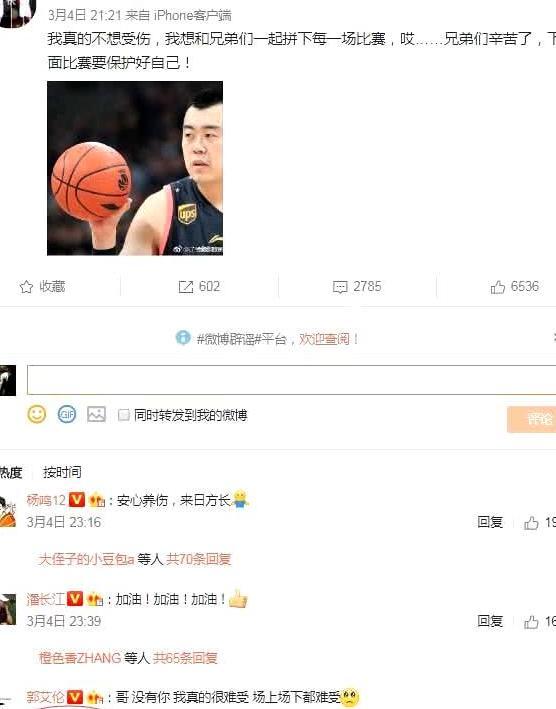Click the orange 评论 submit button
This screenshot has height=709, width=556.
[x=532, y=420]
